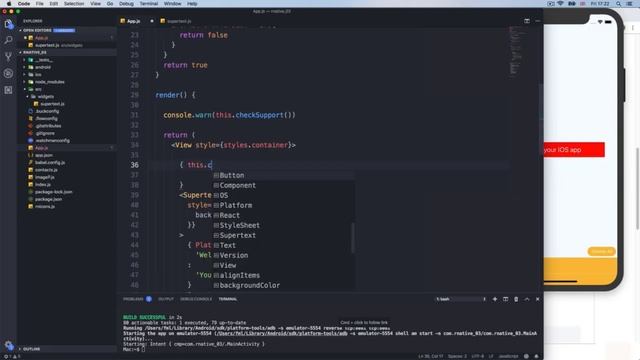This screenshot has width=640, height=360.
Task: Open Spotlight search in macOS menu bar
Action: pyautogui.click(x=619, y=4)
